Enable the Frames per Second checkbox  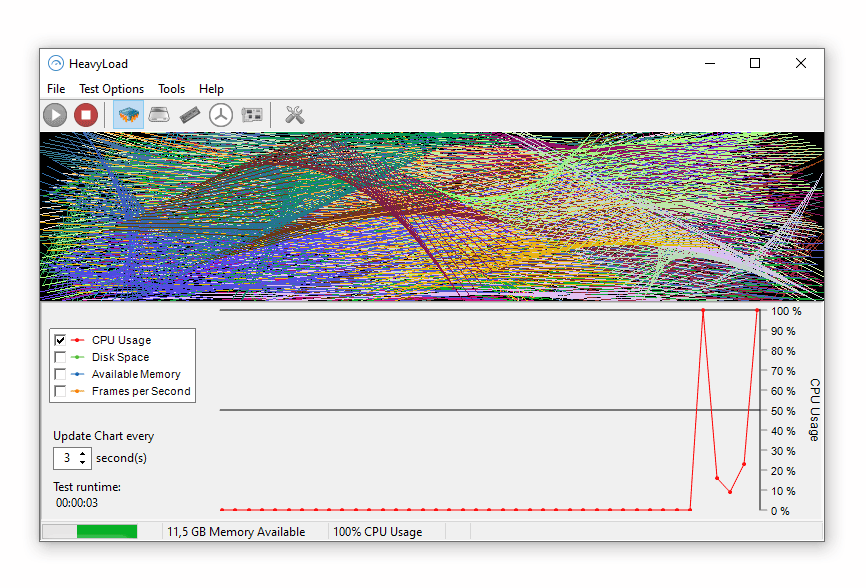[60, 391]
